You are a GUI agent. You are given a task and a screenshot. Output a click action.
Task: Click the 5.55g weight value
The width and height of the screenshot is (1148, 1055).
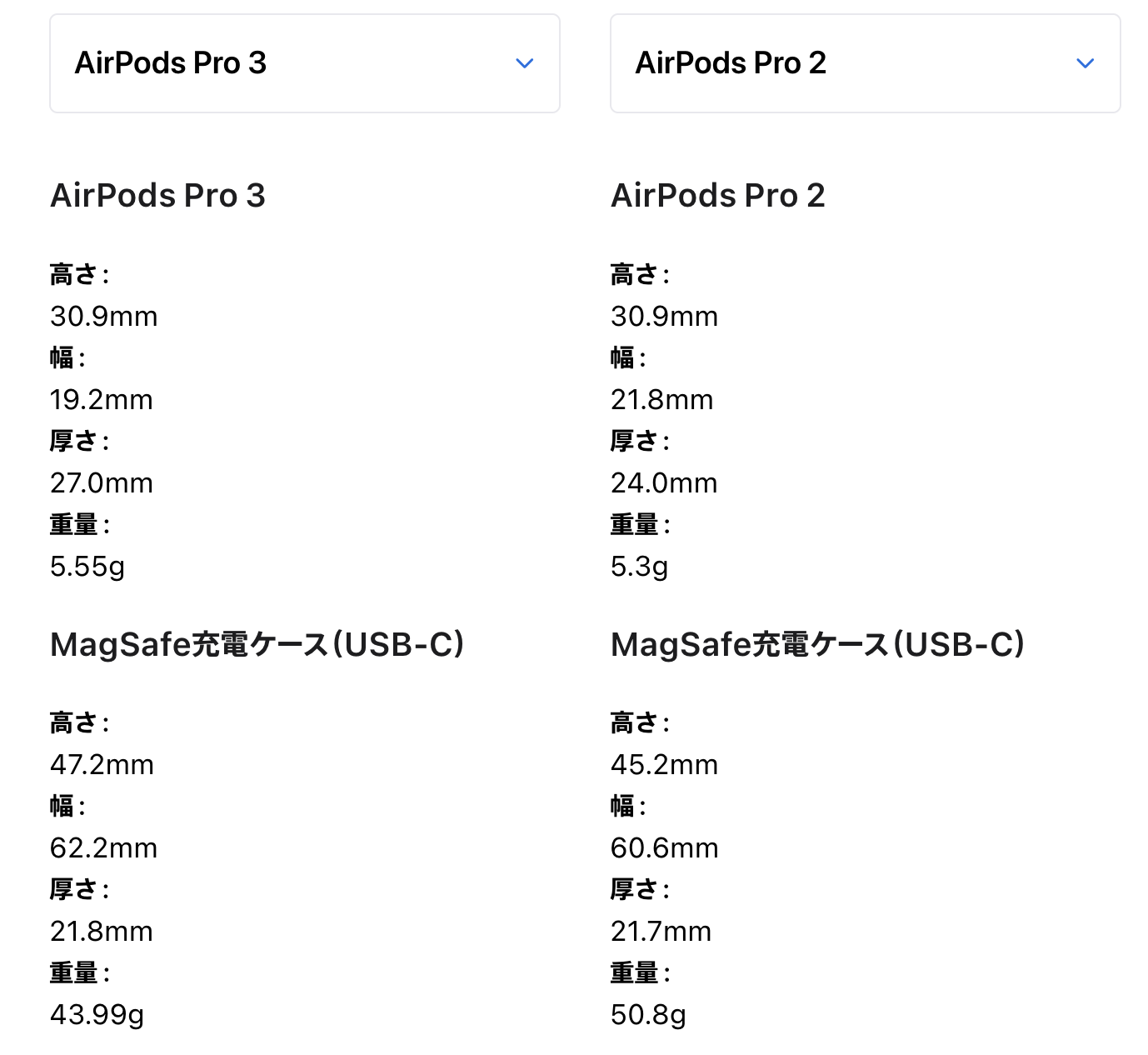[87, 567]
